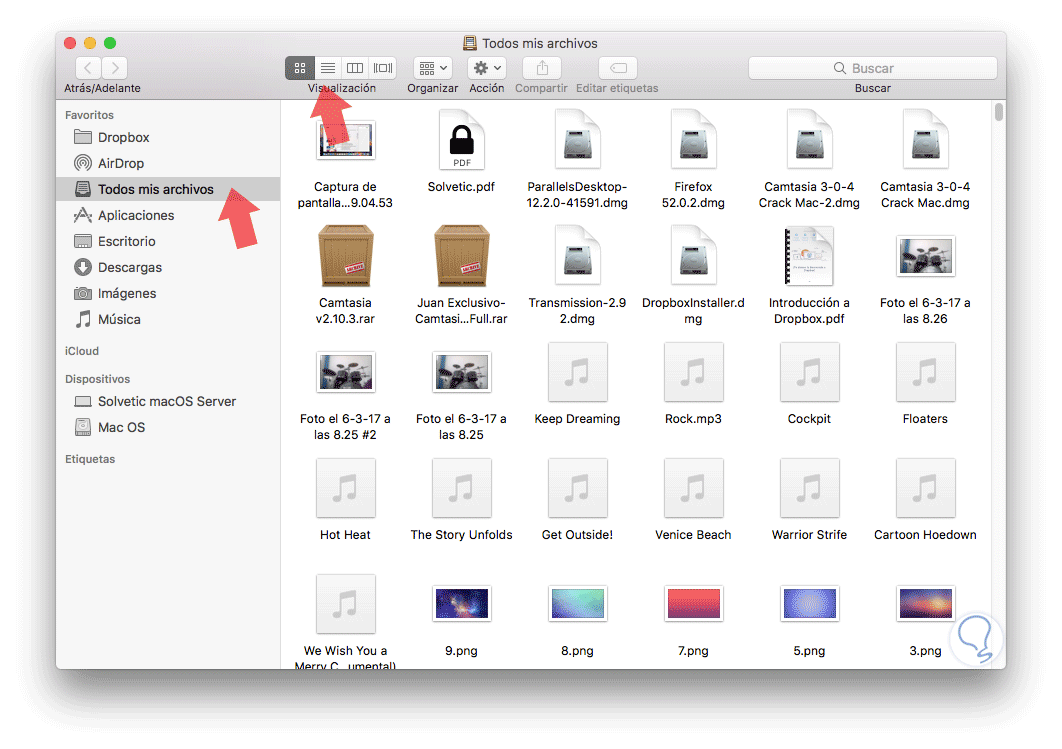The width and height of the screenshot is (1062, 749).
Task: Go back with the Atrás arrow
Action: [89, 68]
